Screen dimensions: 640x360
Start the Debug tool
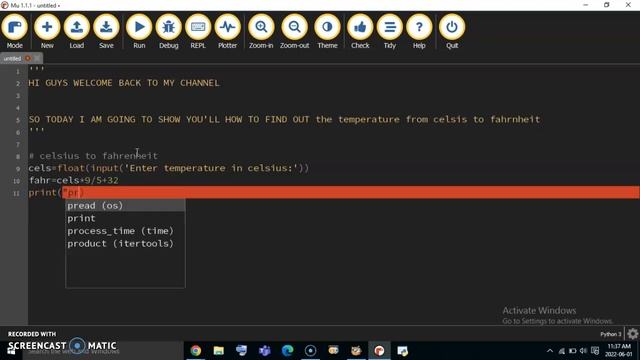click(x=169, y=31)
